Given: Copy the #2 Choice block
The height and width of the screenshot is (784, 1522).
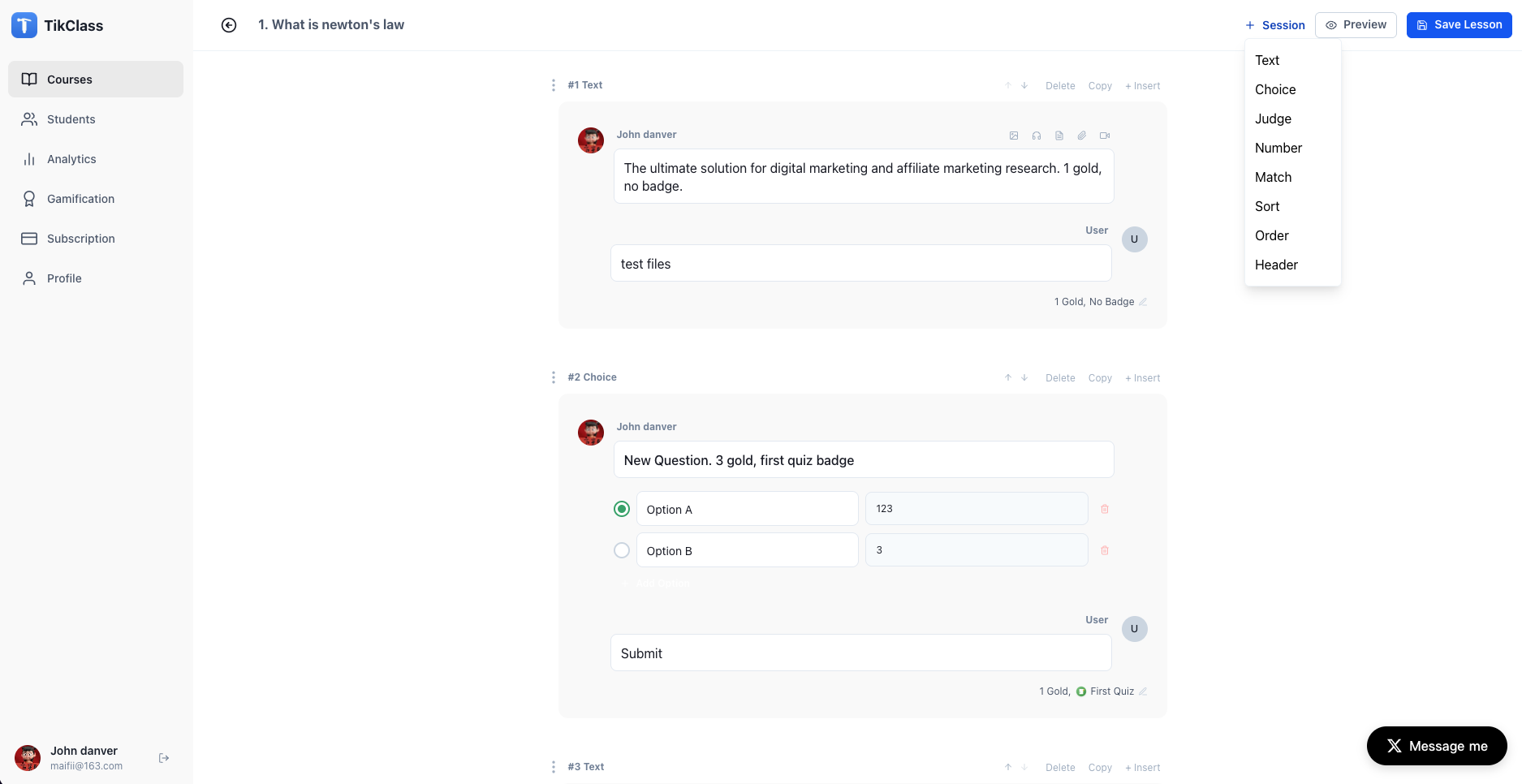Looking at the screenshot, I should pos(1100,377).
